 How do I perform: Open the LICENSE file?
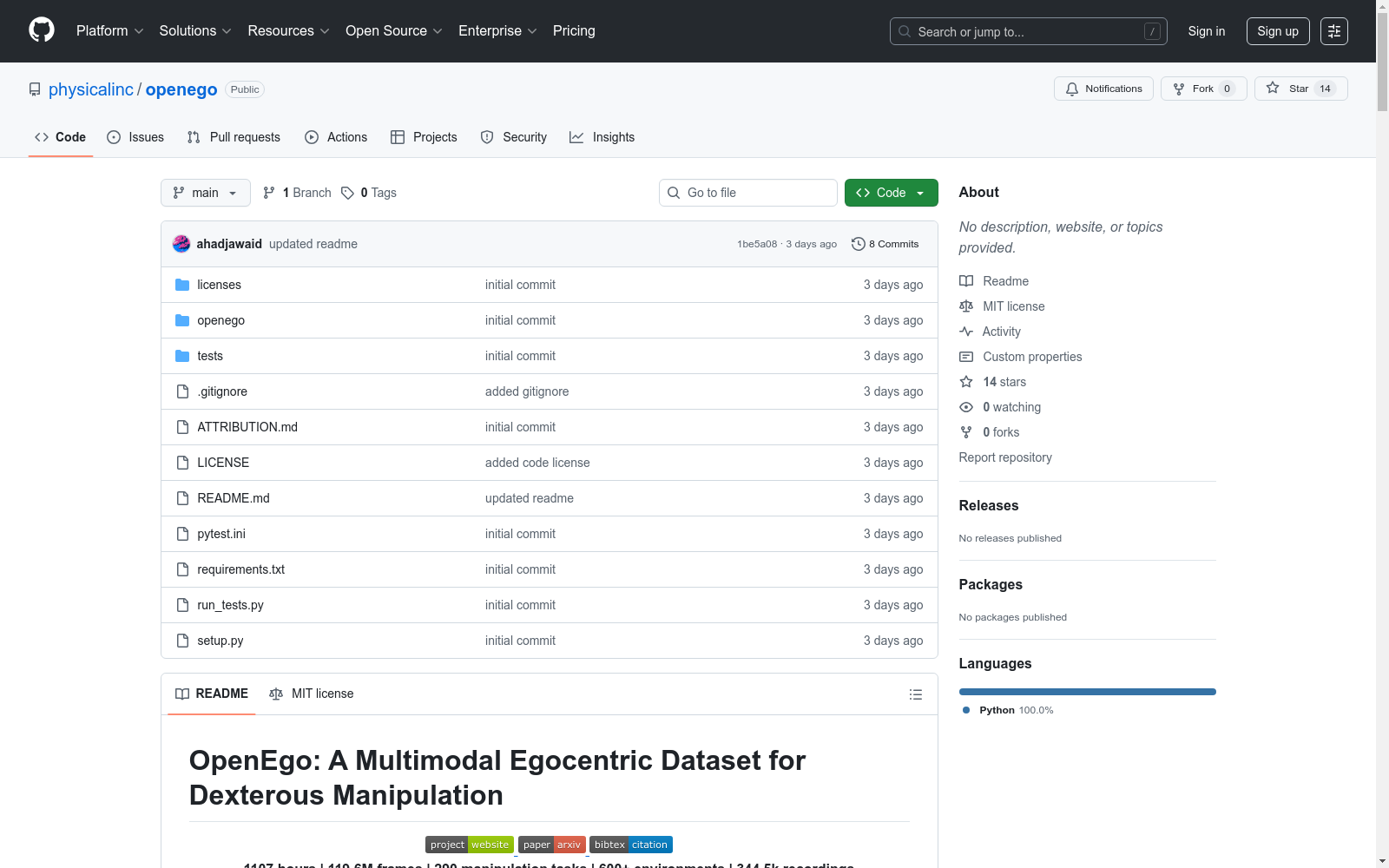[223, 463]
